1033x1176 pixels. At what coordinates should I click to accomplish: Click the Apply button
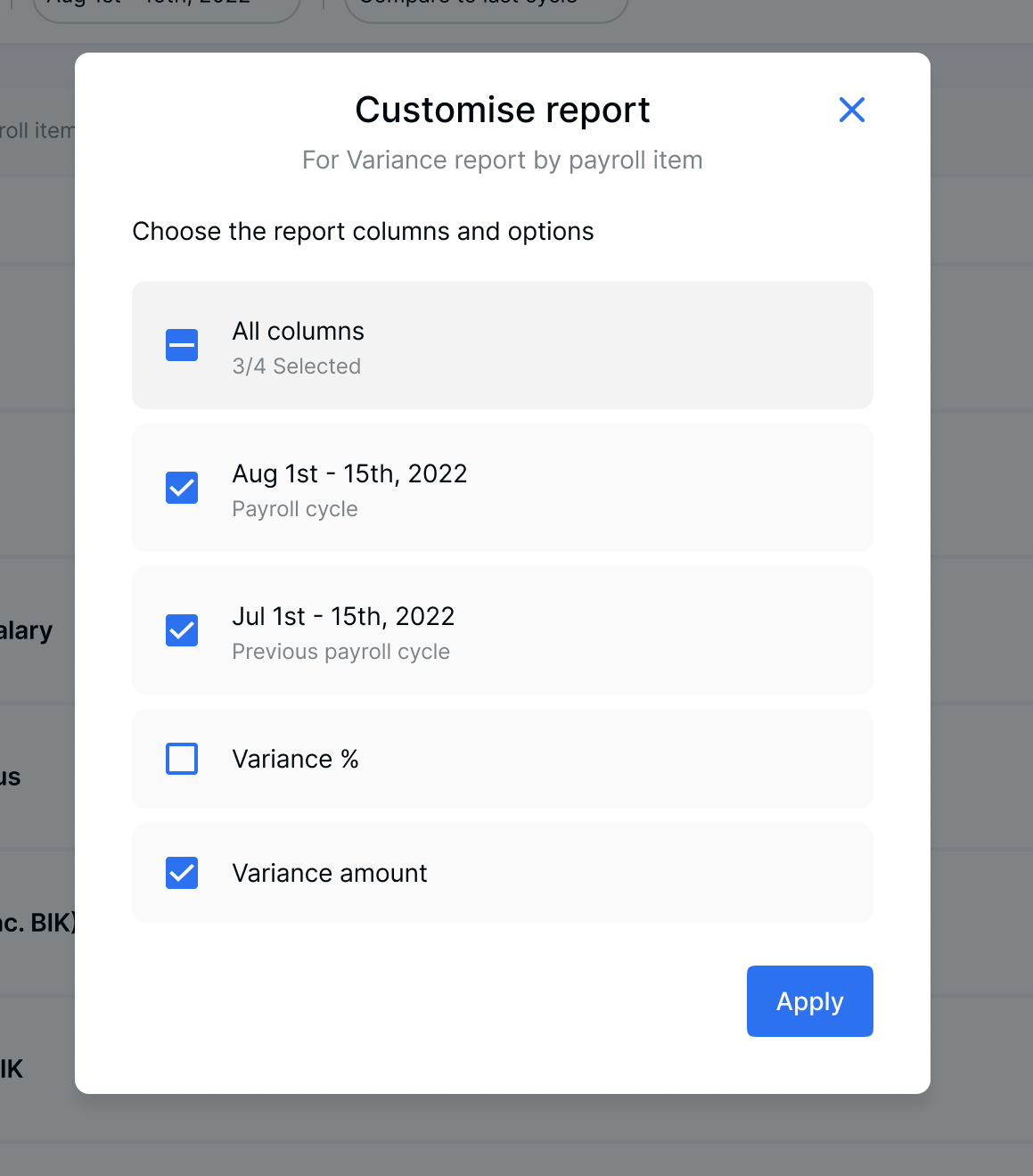809,1001
